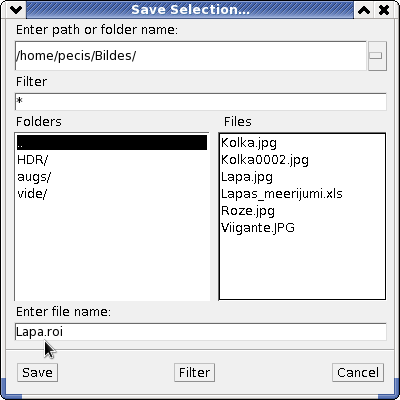Select file Kolka.jpg
This screenshot has width=400, height=400.
pos(249,143)
